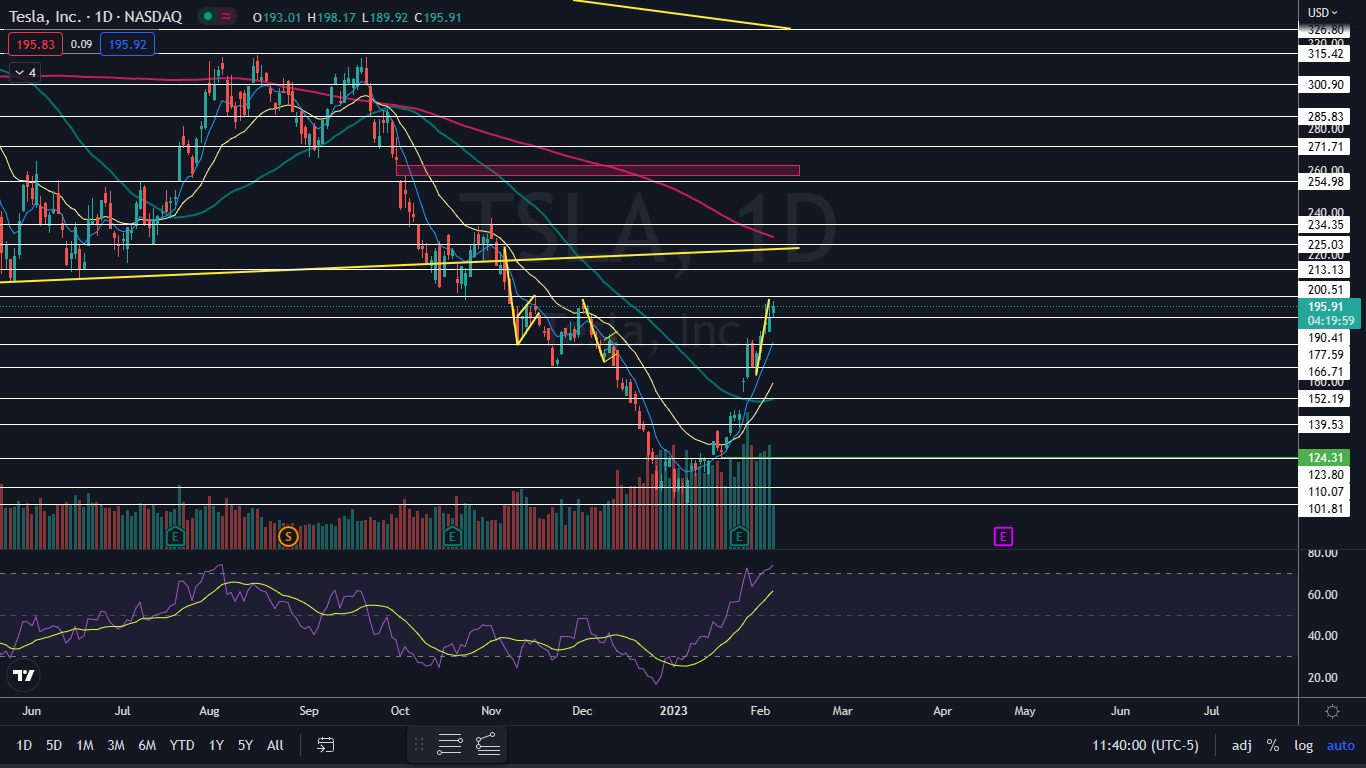Select the 1M time range tab
Image resolution: width=1366 pixels, height=768 pixels.
point(85,745)
